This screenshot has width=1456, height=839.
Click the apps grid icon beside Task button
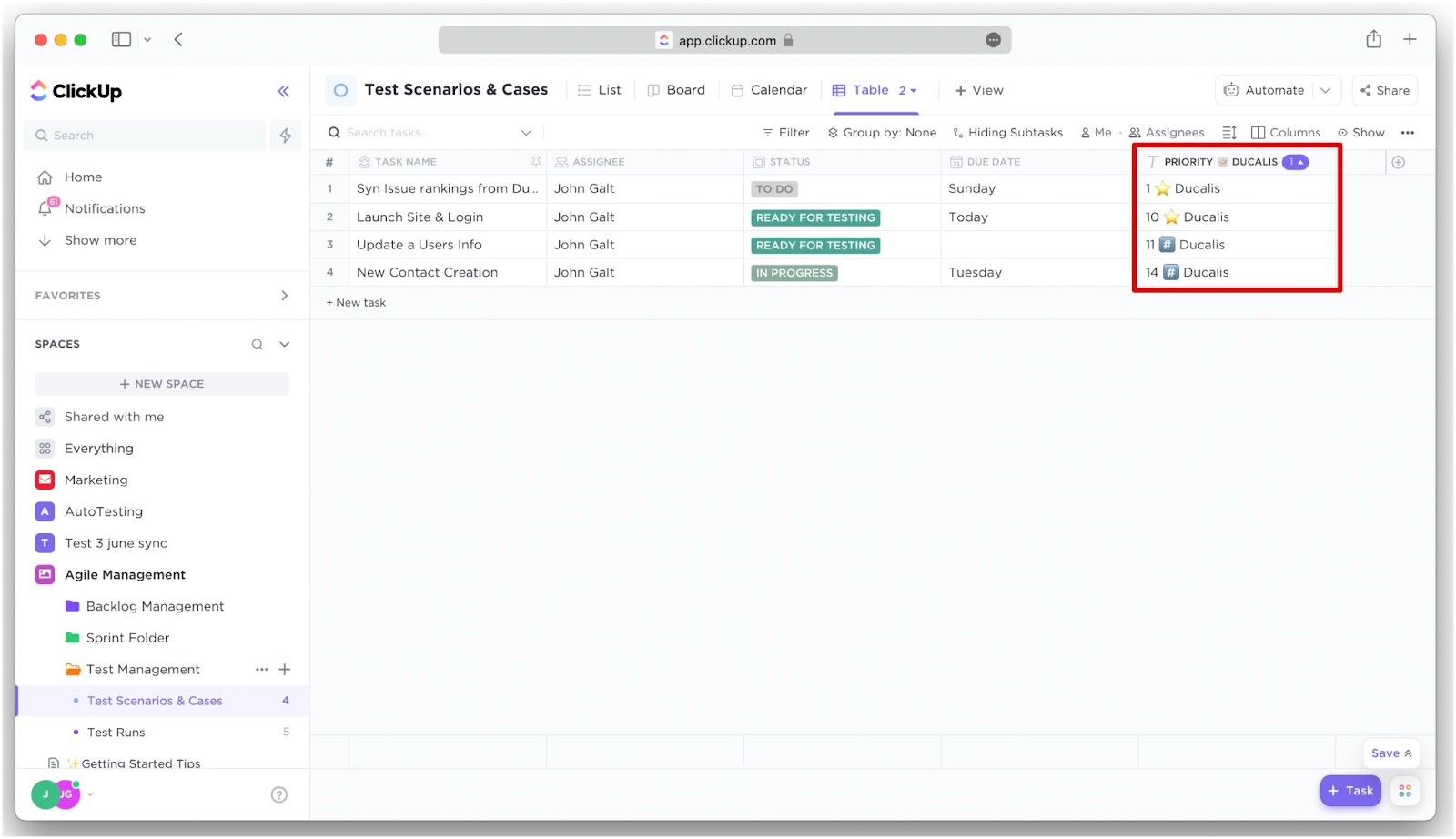point(1405,791)
